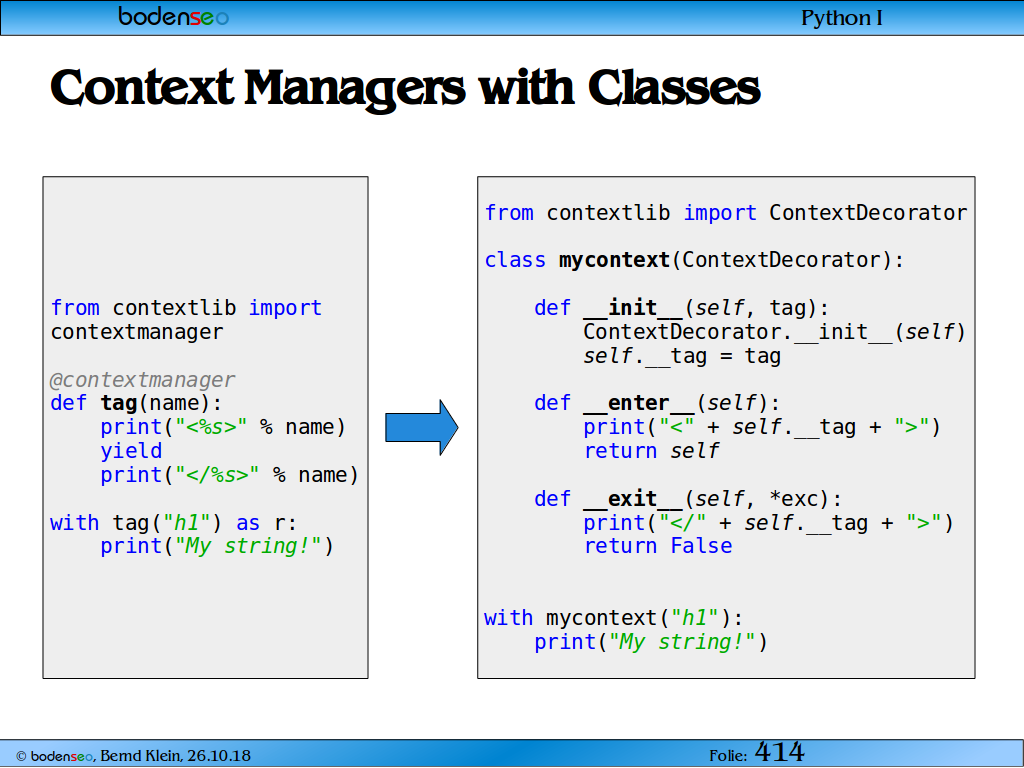Screen dimensions: 1024x768
Task: Click the slide number '414' in footer
Action: pos(779,752)
